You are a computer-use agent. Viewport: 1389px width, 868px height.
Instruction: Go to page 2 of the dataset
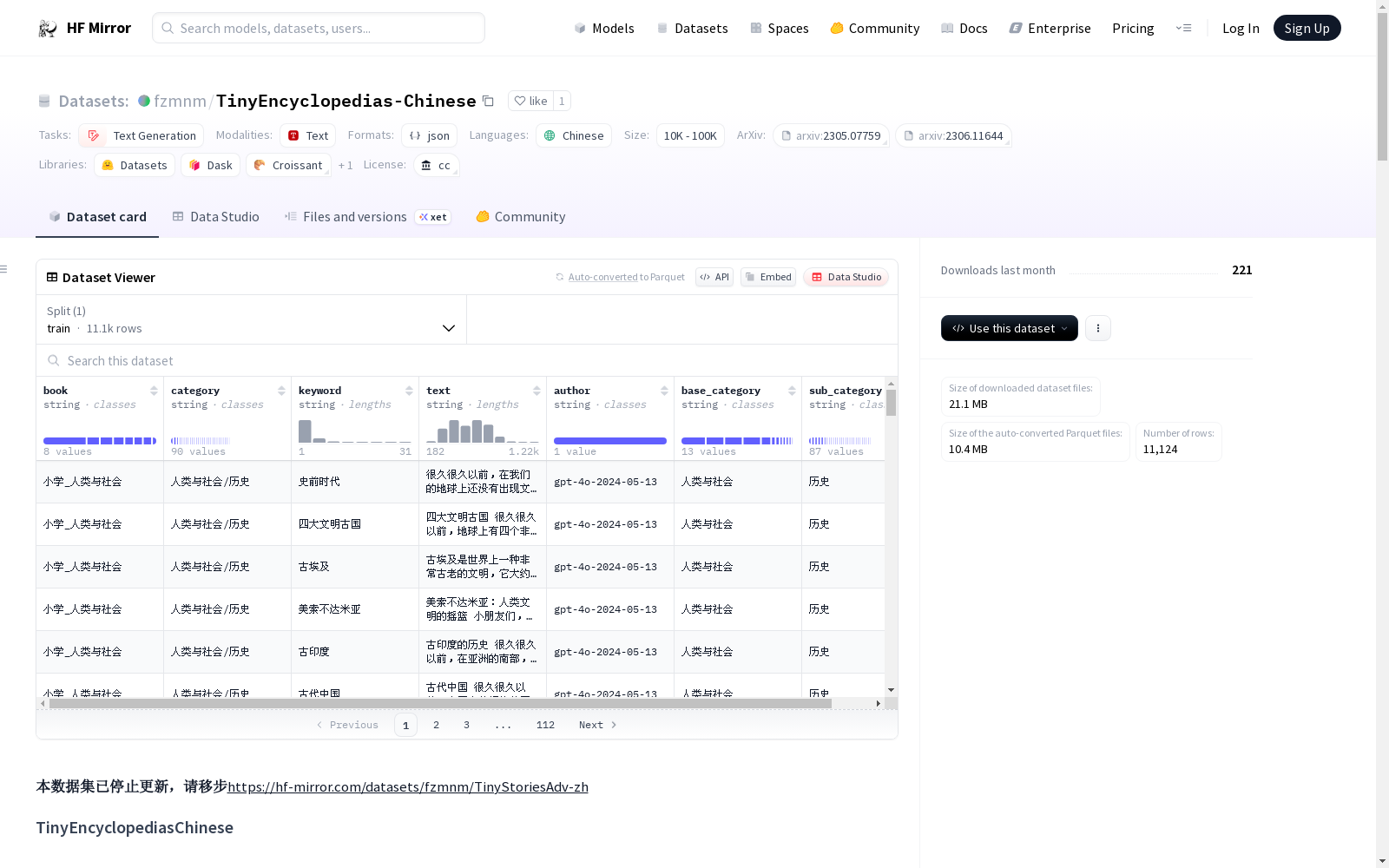[x=436, y=725]
